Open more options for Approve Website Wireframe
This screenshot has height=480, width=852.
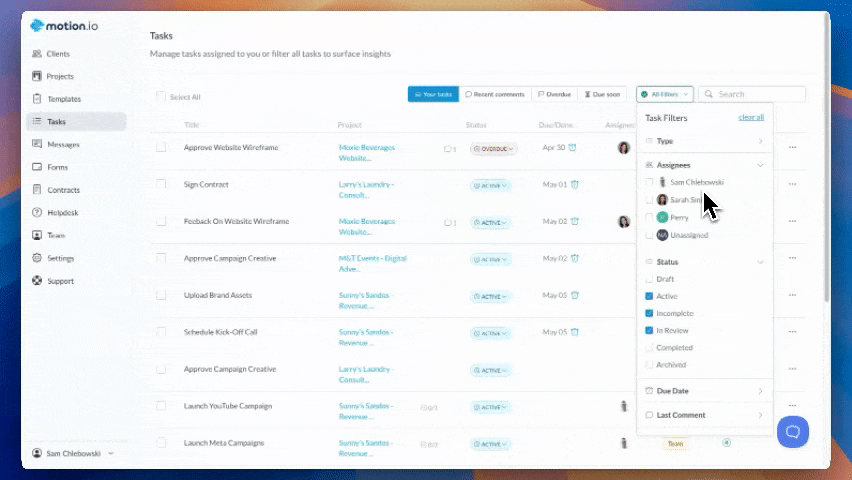point(792,147)
